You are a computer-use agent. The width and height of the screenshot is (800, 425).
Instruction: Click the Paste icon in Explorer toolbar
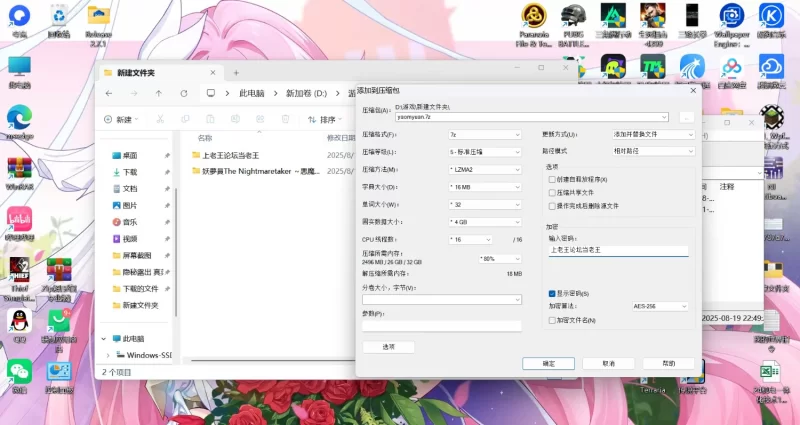(210, 119)
